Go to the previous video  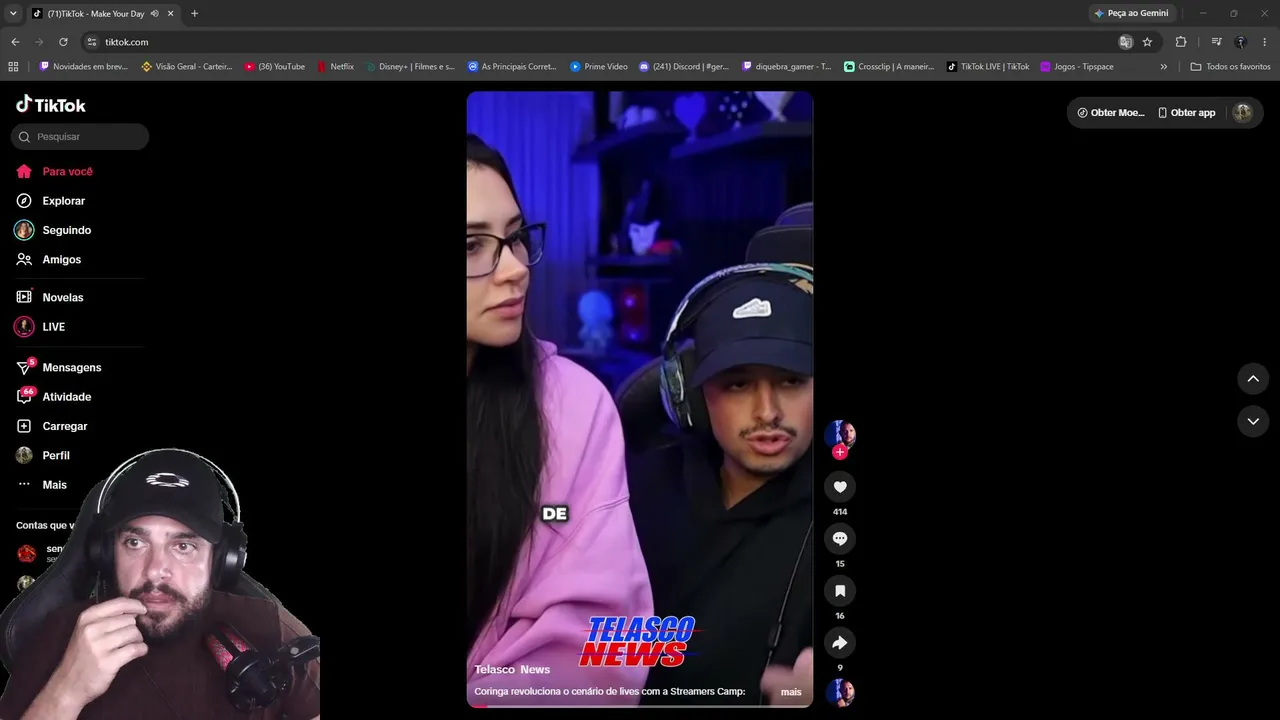(x=1253, y=379)
